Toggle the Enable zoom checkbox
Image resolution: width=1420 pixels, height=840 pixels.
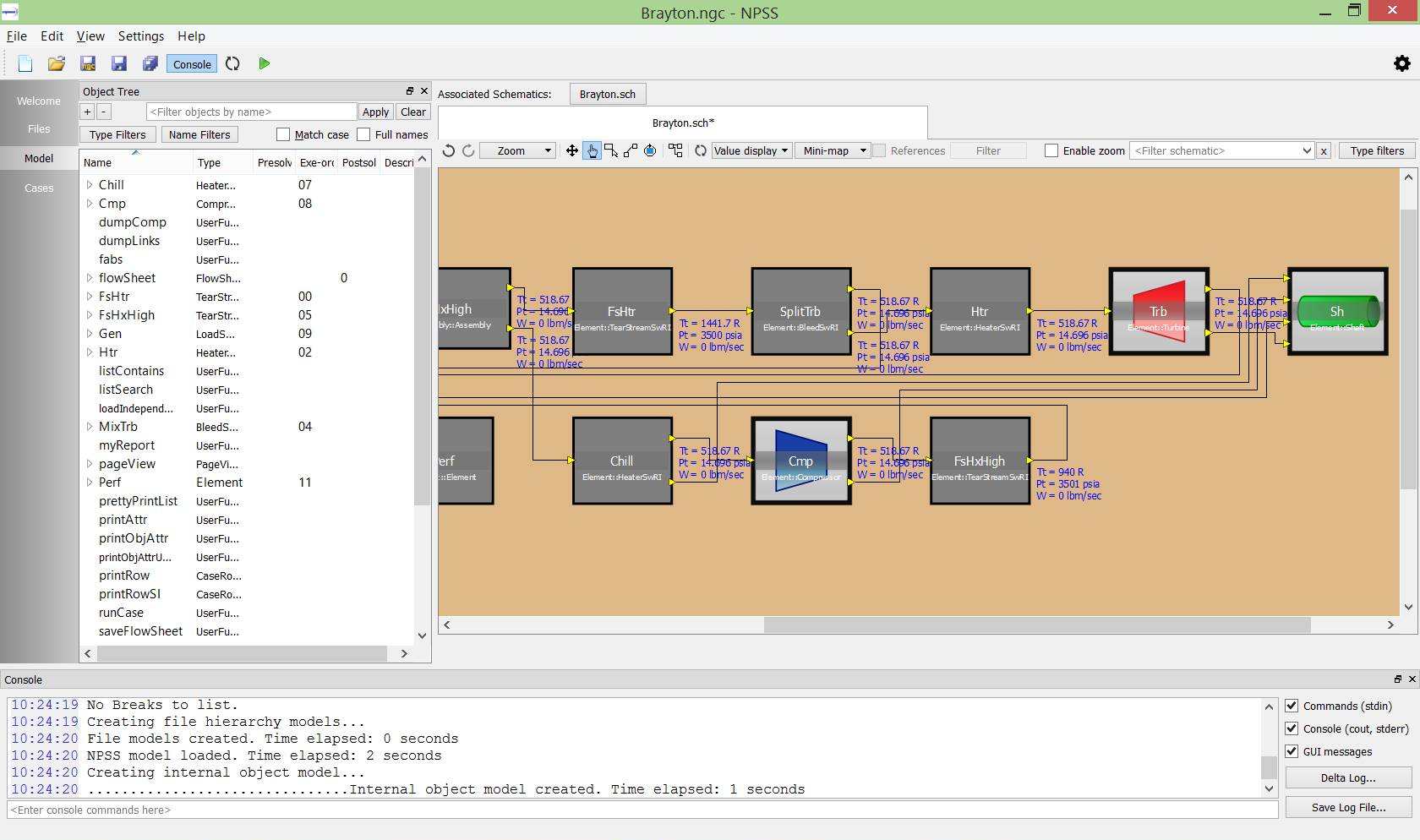coord(1051,150)
